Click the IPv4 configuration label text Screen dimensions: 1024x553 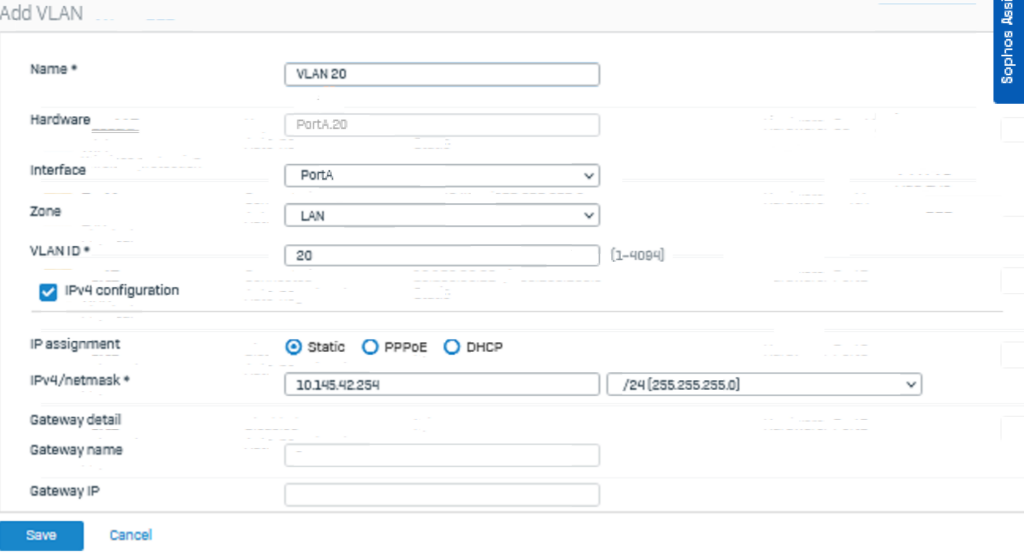(121, 291)
